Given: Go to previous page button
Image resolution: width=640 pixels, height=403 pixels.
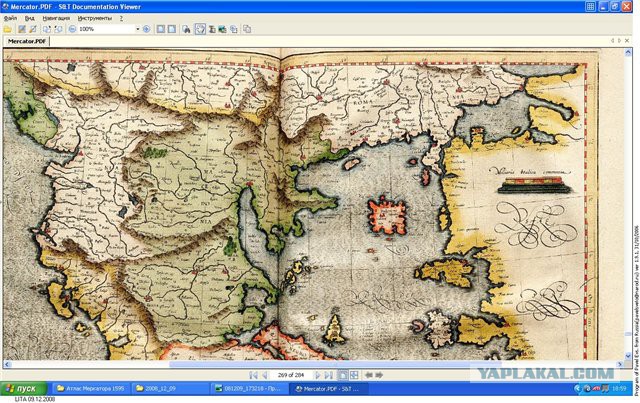Looking at the screenshot, I should pyautogui.click(x=264, y=375).
